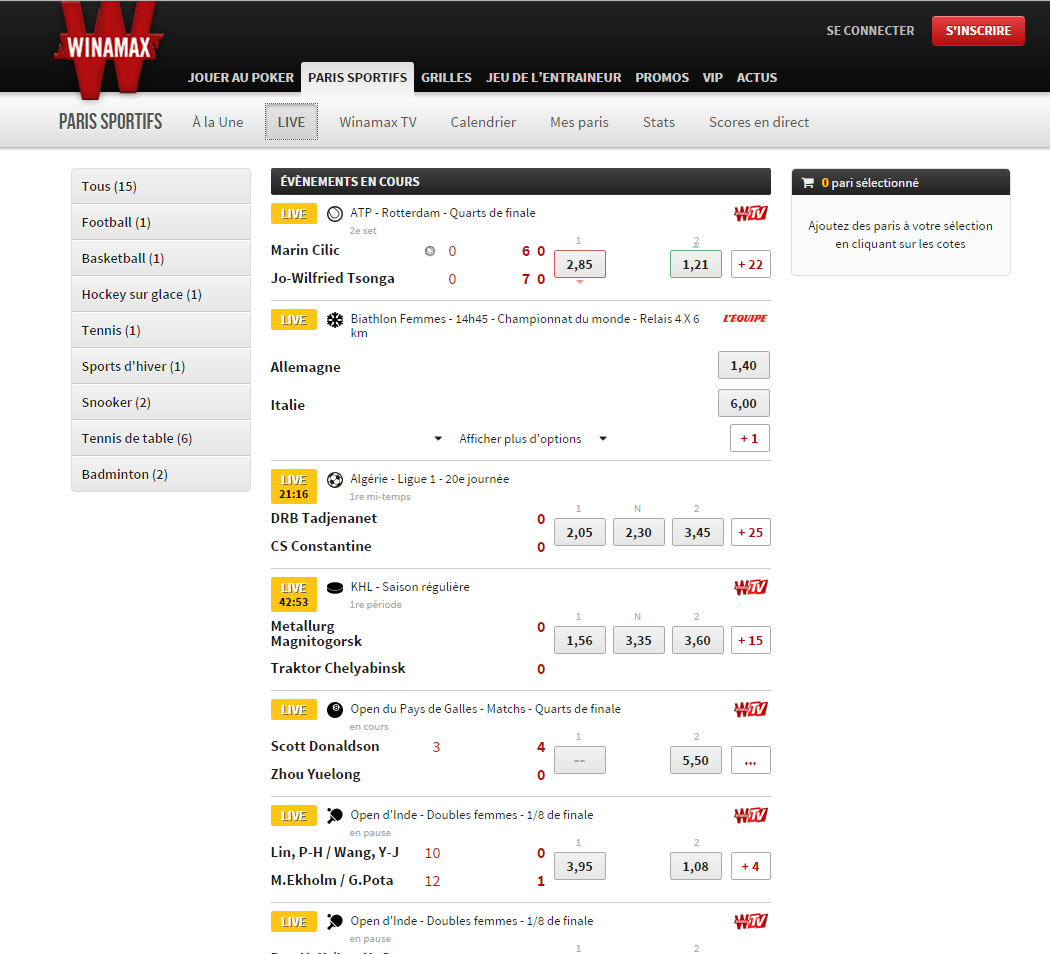
Task: Click the LIVE 42:53 badge of KHL match
Action: [x=293, y=594]
